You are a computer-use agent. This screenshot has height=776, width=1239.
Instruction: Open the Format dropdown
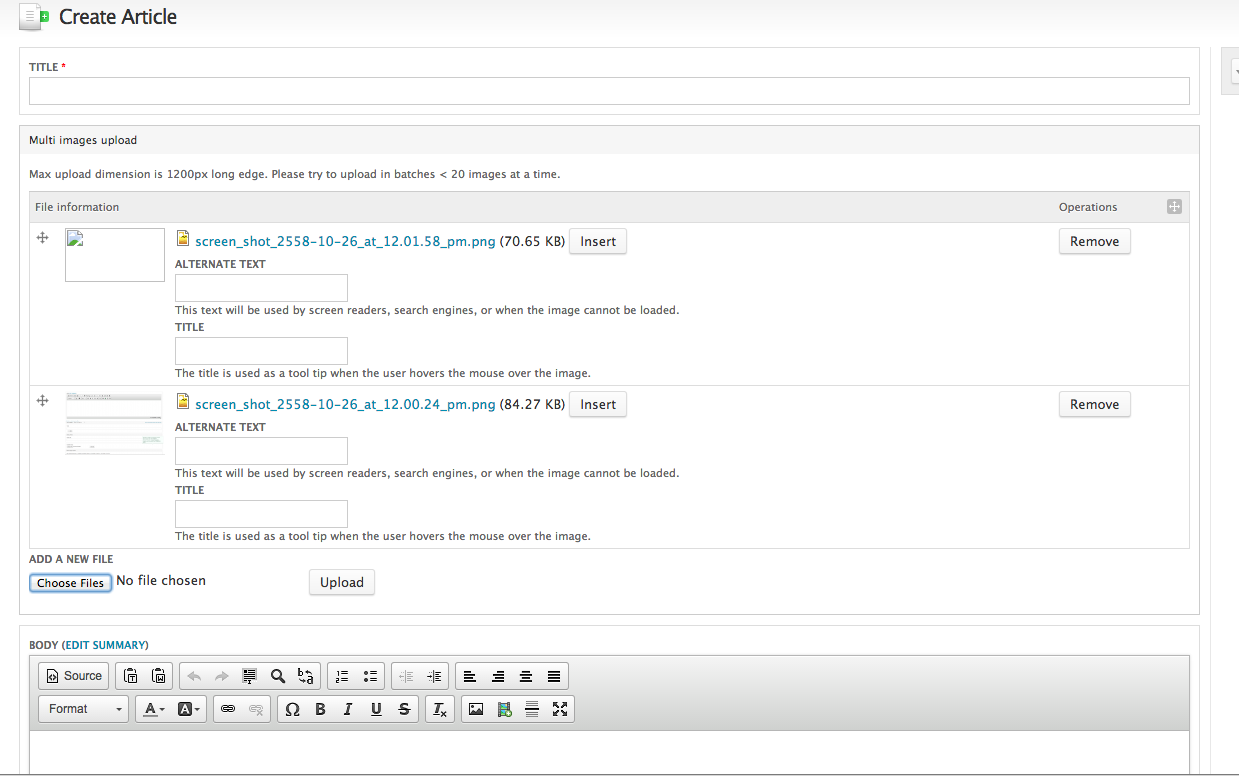(83, 709)
